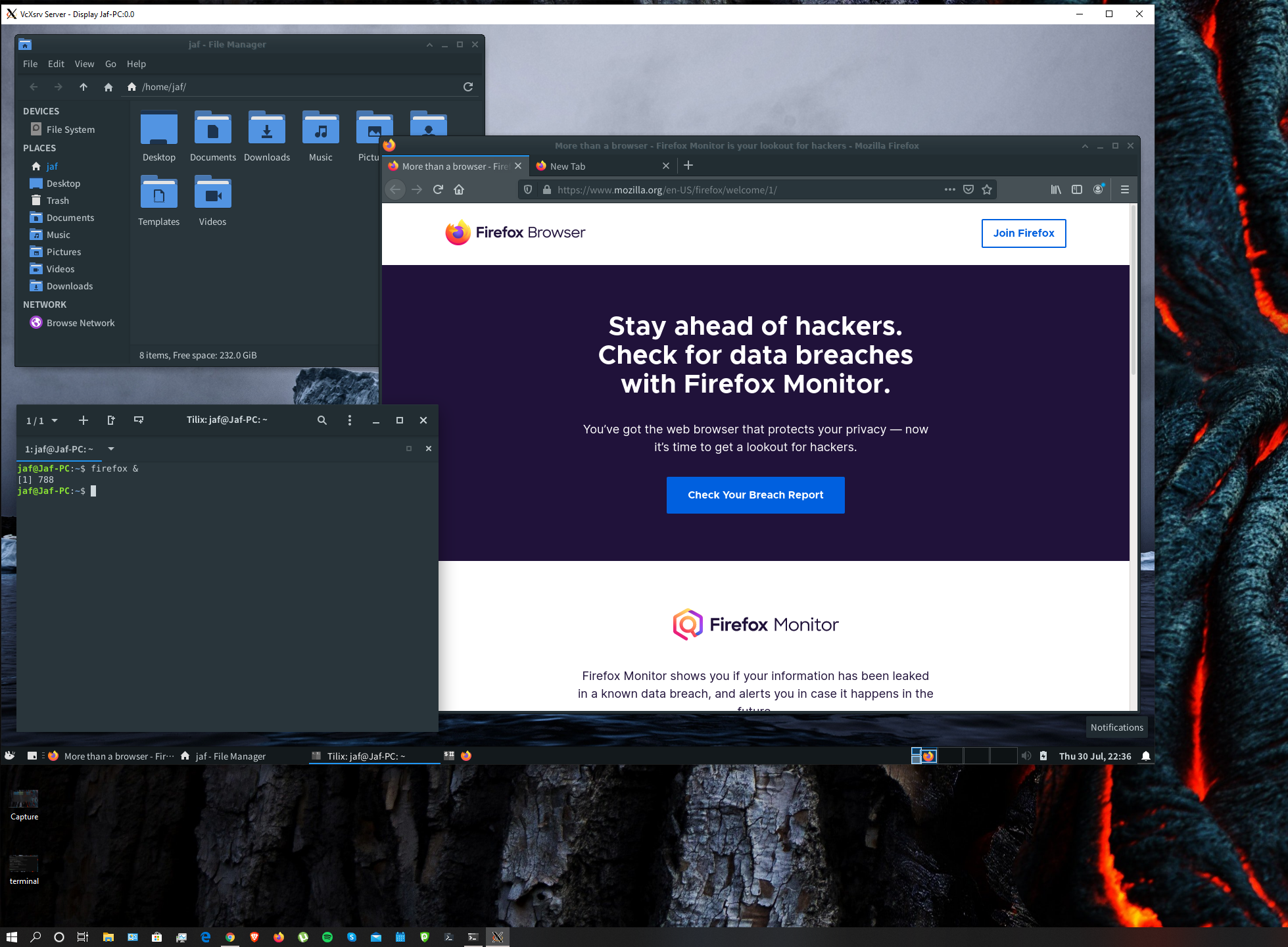
Task: Expand terminal jaf@Jaf-PC title dropdown
Action: [111, 449]
